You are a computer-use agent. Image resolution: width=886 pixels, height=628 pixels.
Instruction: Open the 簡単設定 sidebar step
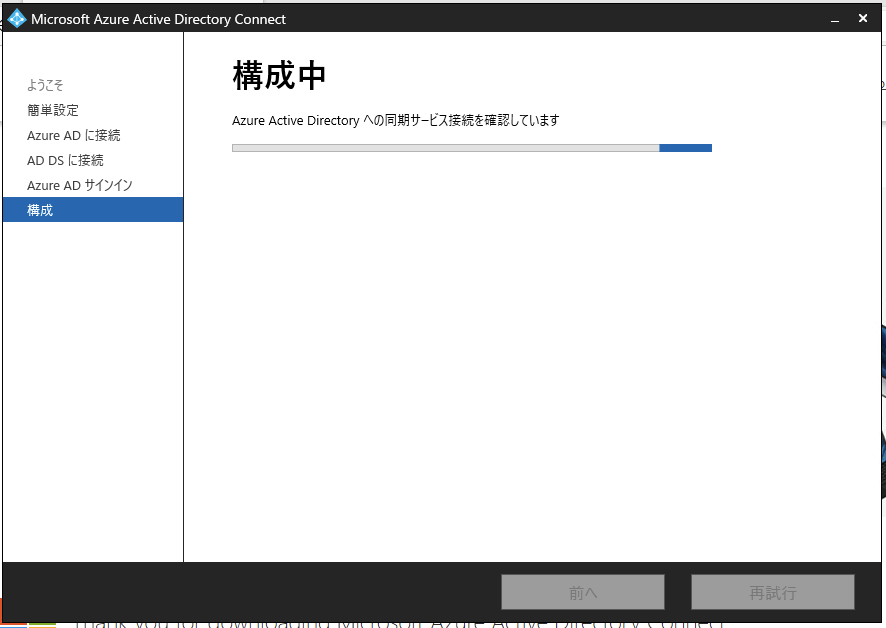coord(53,110)
